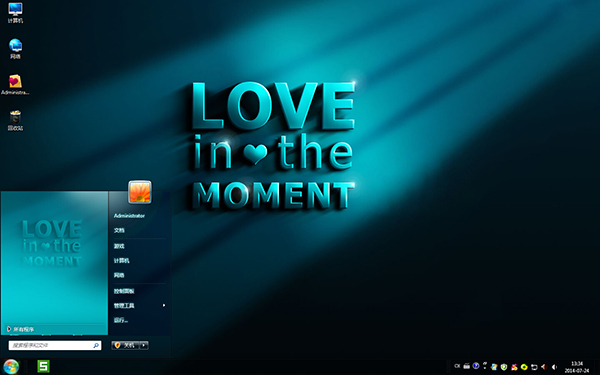Focus the Start menu search box
The width and height of the screenshot is (600, 375).
tap(55, 345)
